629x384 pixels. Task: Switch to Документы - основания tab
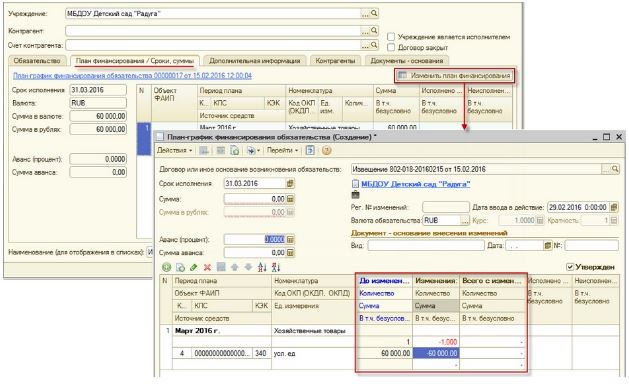407,61
